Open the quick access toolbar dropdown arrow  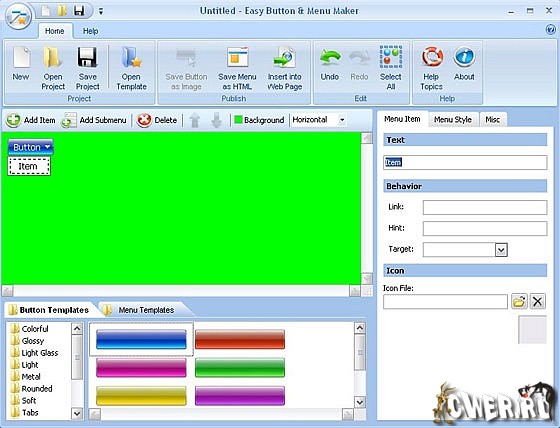101,11
